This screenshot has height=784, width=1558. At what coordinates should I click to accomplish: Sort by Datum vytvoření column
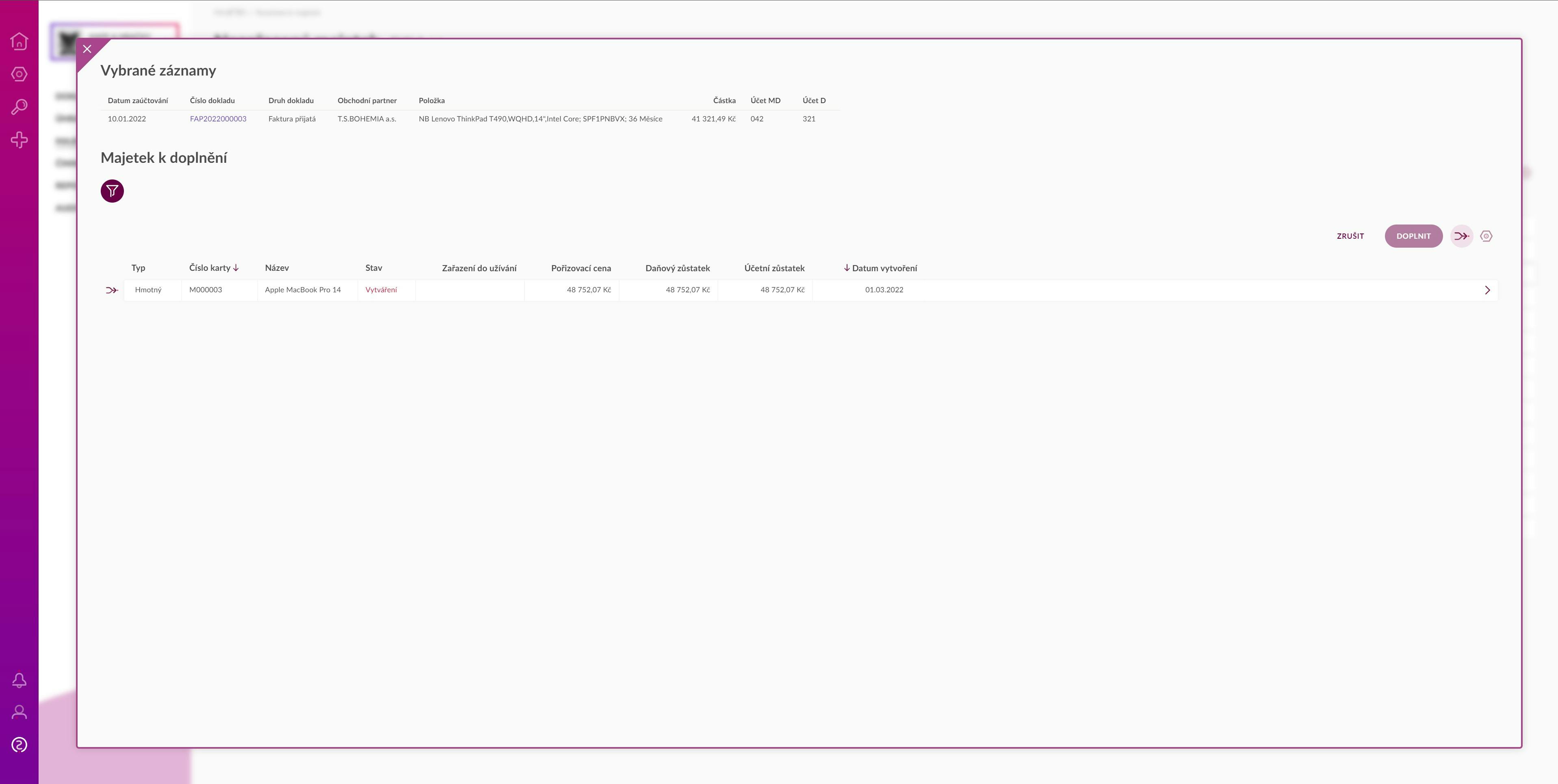click(880, 268)
